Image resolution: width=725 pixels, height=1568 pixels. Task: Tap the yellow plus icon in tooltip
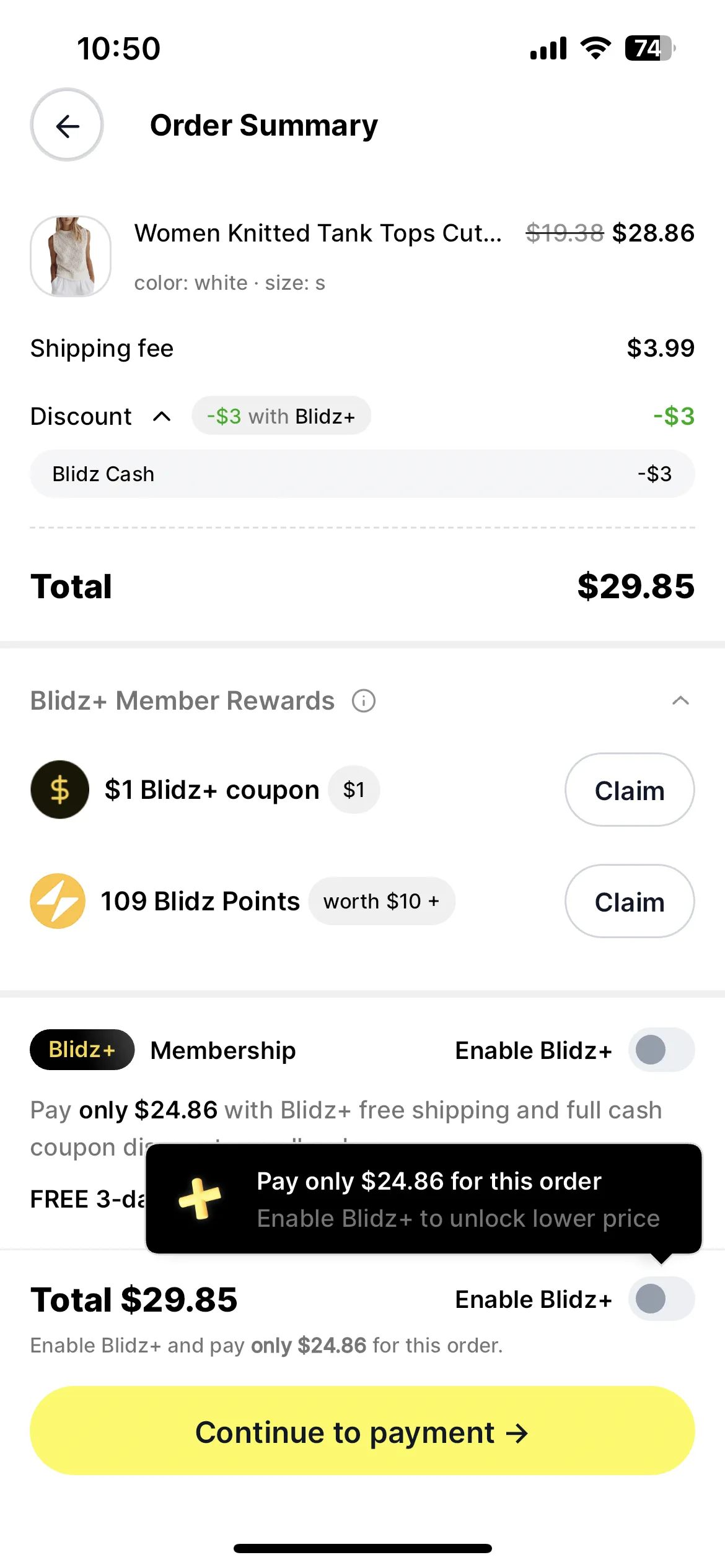(x=200, y=1199)
